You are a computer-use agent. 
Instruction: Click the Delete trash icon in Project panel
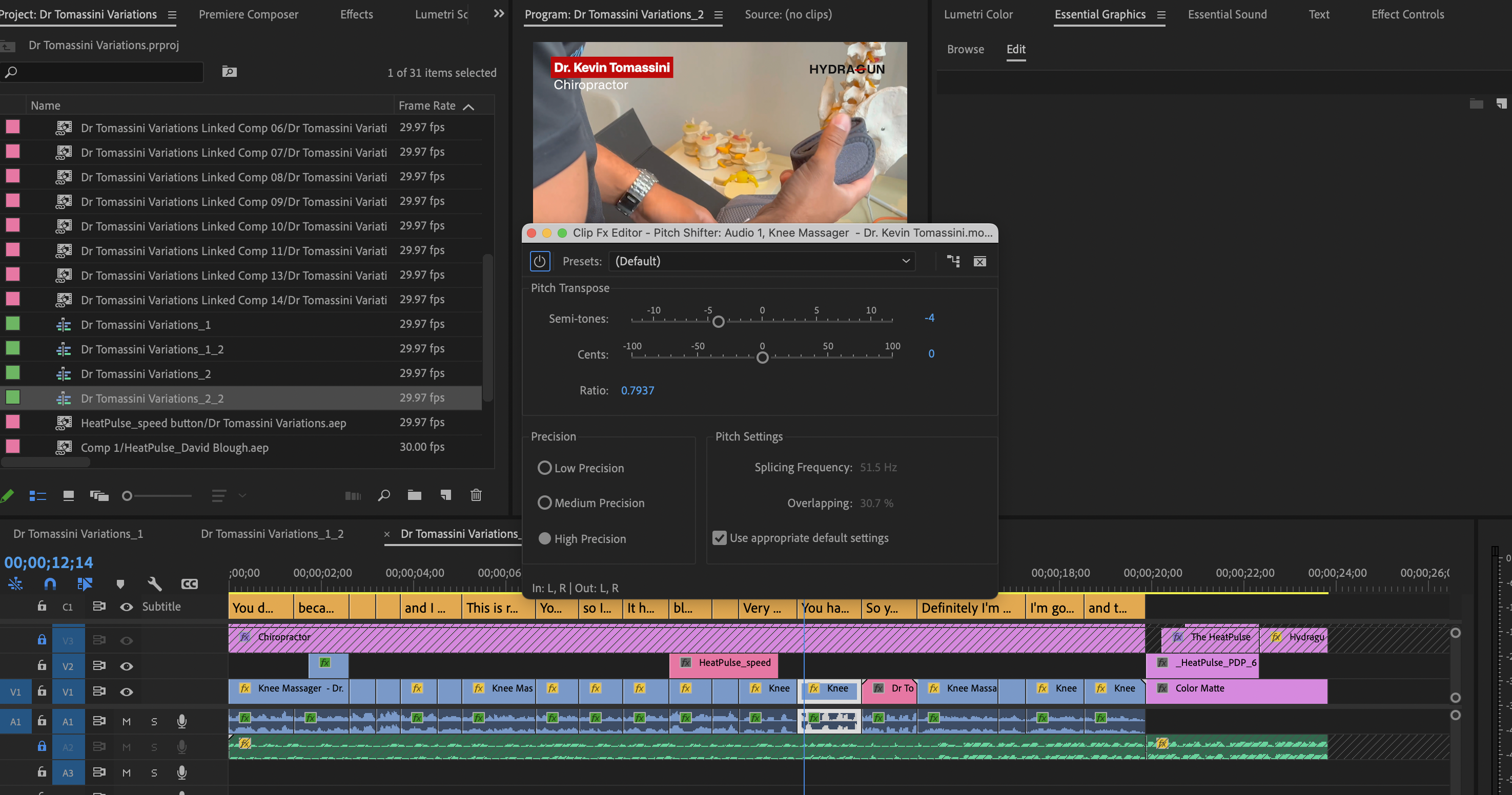(x=476, y=495)
